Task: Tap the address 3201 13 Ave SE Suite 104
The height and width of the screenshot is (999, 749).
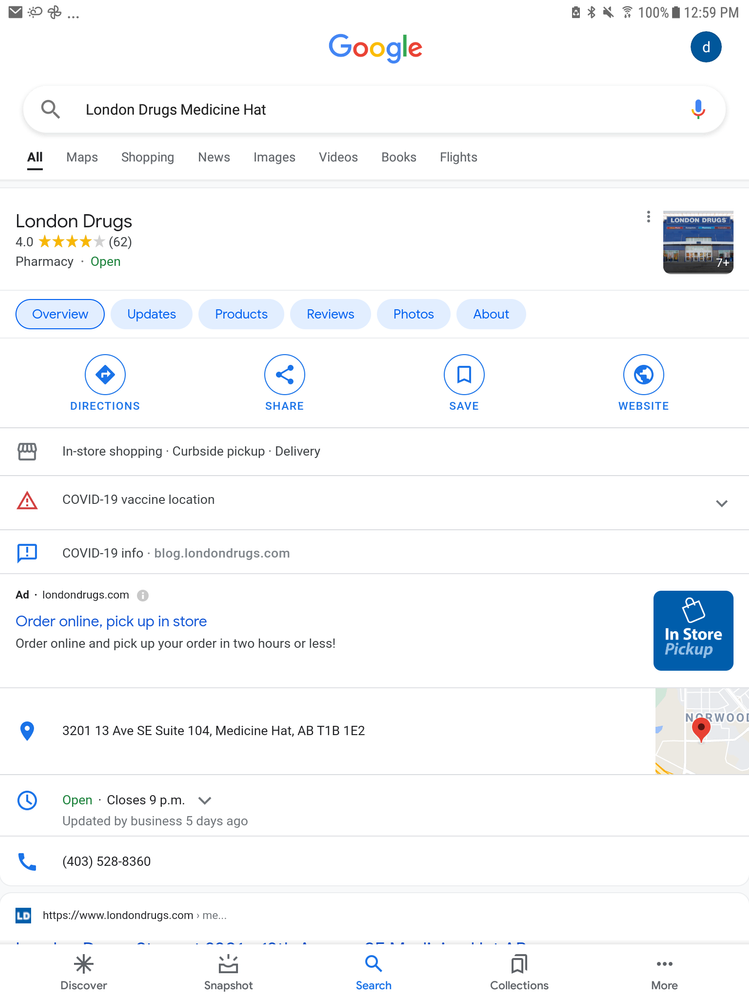Action: [x=213, y=731]
